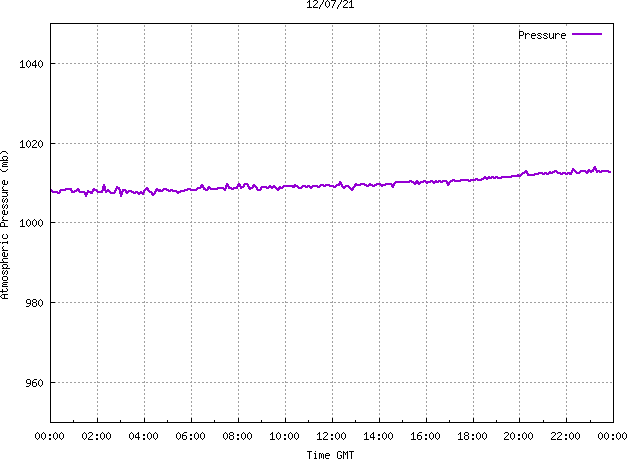Viewport: 627px width, 459px height.
Task: Click the 1040 y-axis tick label
Action: pos(32,64)
